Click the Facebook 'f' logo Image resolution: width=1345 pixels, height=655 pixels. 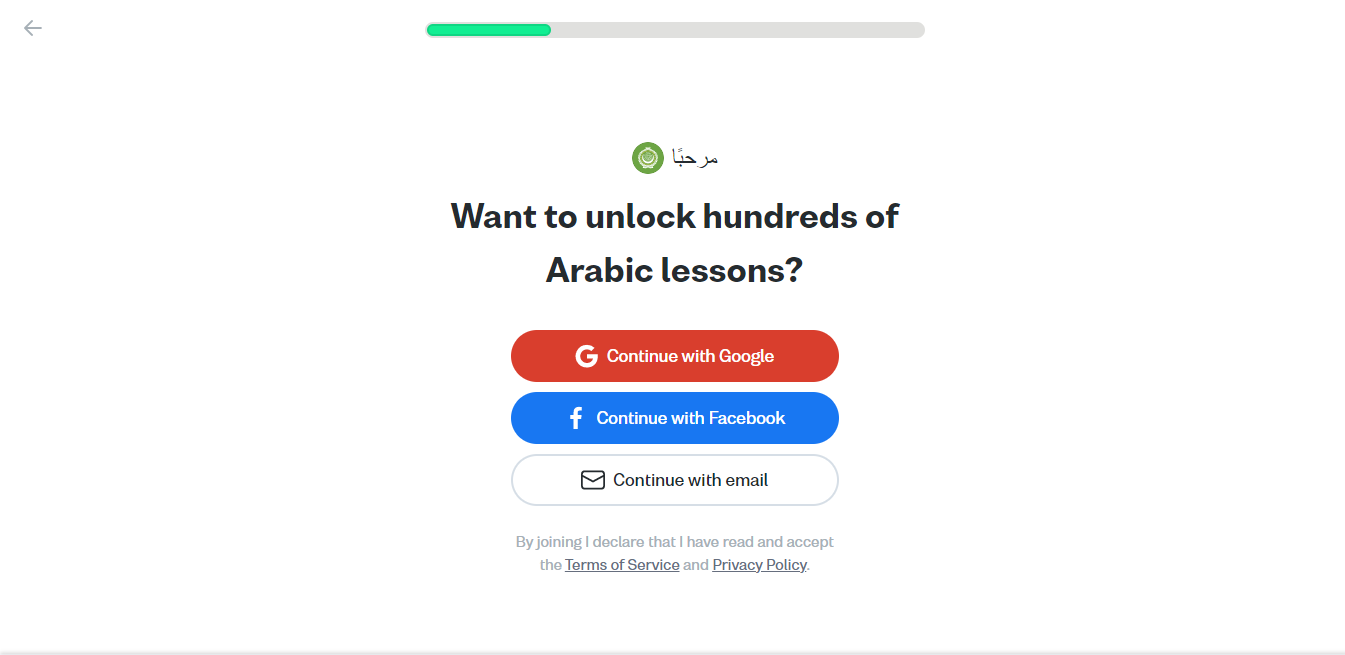(575, 418)
